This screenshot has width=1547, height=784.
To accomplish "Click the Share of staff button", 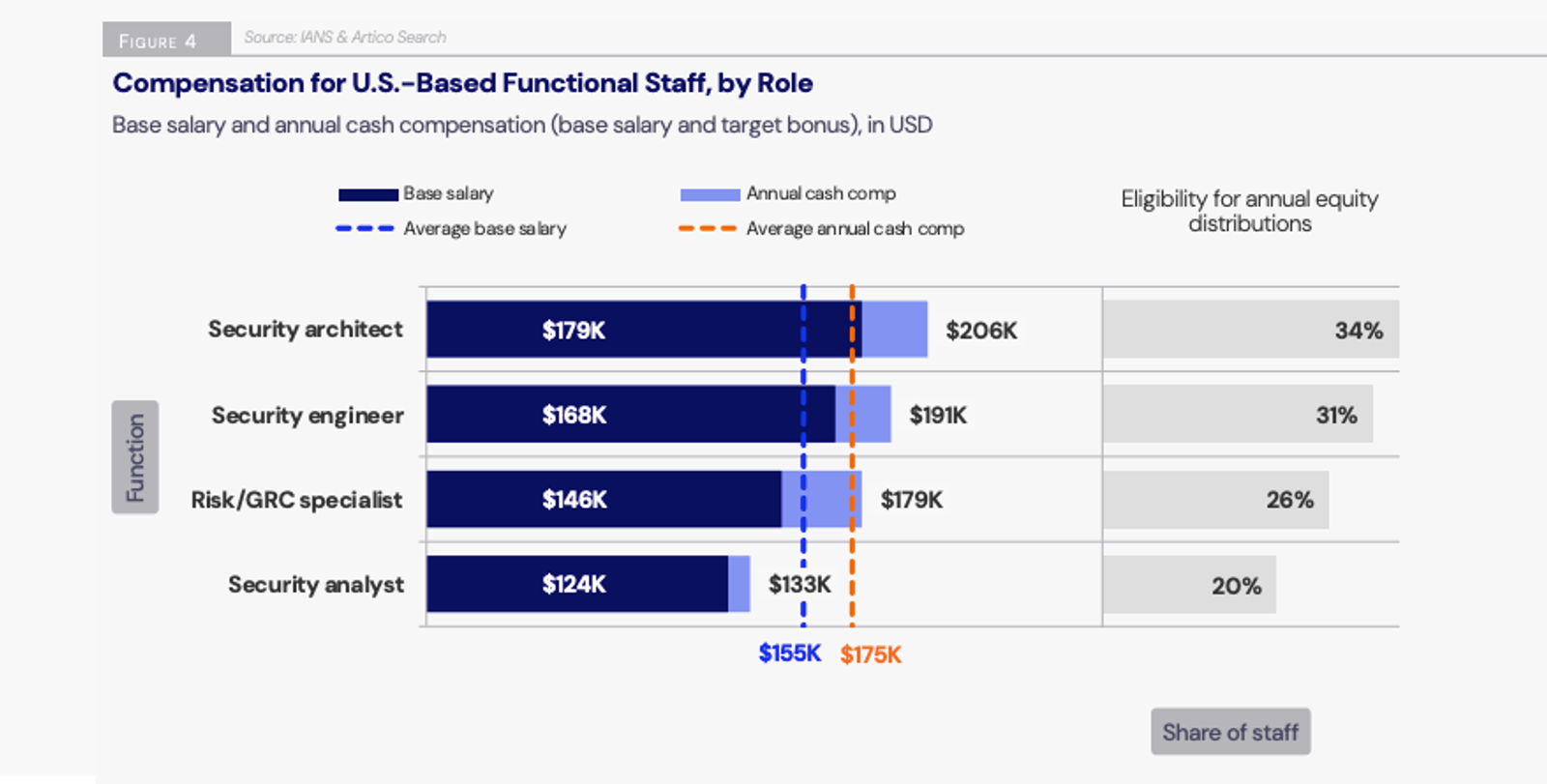I will (x=1230, y=732).
